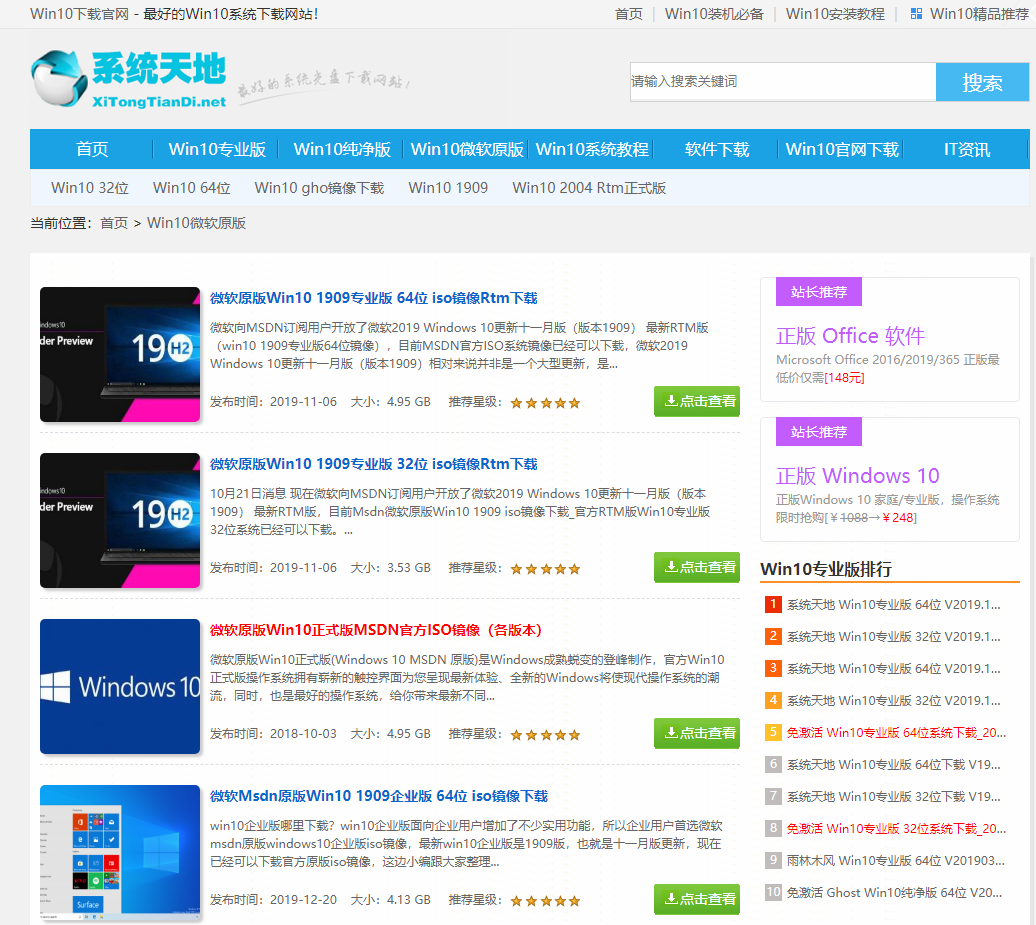Open rank 4 系统天地 Win10专业版 32位 link
Screen dimensions: 1036x925
(x=893, y=700)
